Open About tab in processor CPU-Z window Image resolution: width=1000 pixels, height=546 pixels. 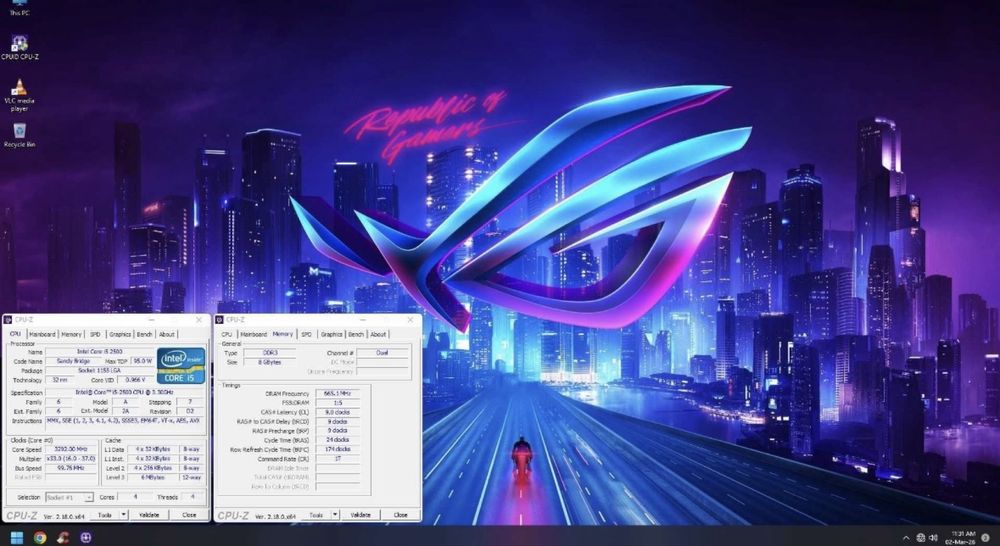coord(166,334)
